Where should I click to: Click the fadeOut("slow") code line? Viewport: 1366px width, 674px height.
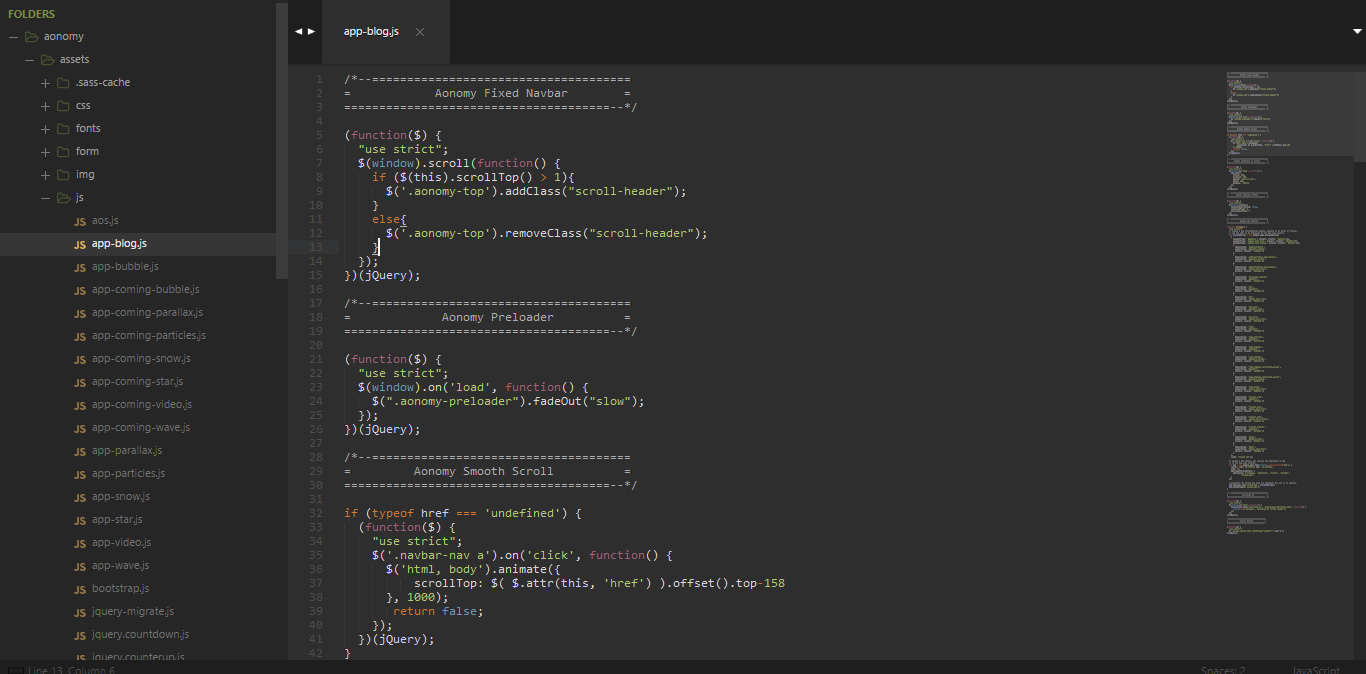(x=508, y=401)
